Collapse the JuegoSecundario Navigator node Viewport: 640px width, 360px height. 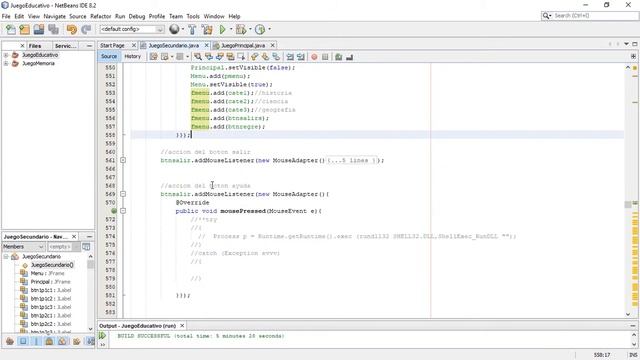click(6, 256)
